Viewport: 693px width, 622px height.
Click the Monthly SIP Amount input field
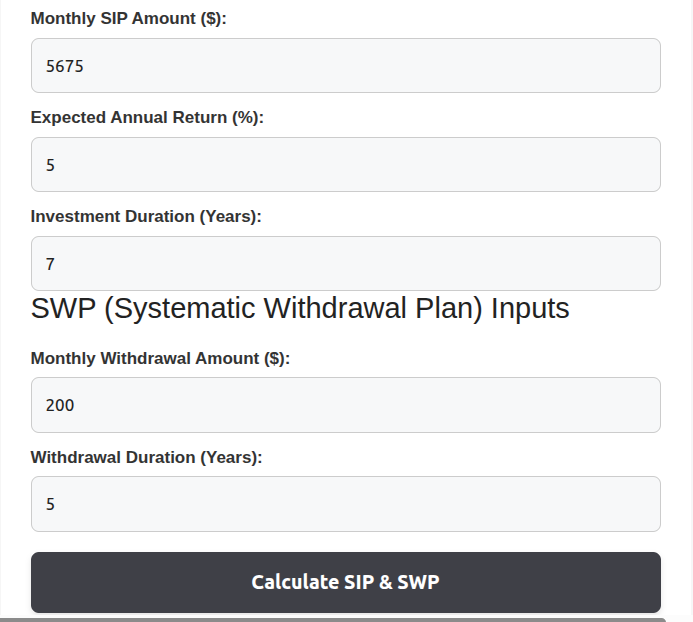(345, 66)
